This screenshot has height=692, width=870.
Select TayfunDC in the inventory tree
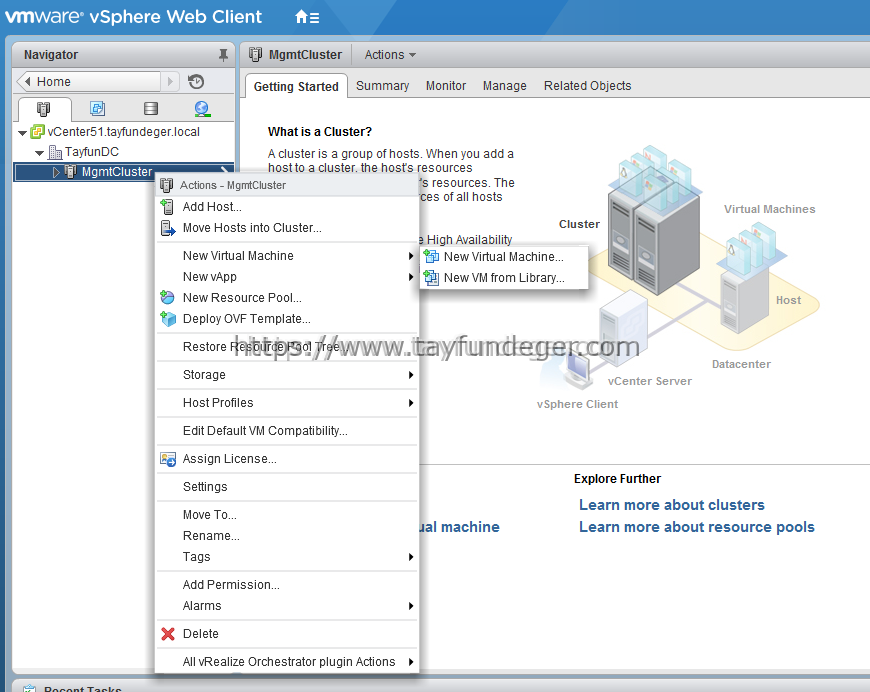pyautogui.click(x=92, y=152)
